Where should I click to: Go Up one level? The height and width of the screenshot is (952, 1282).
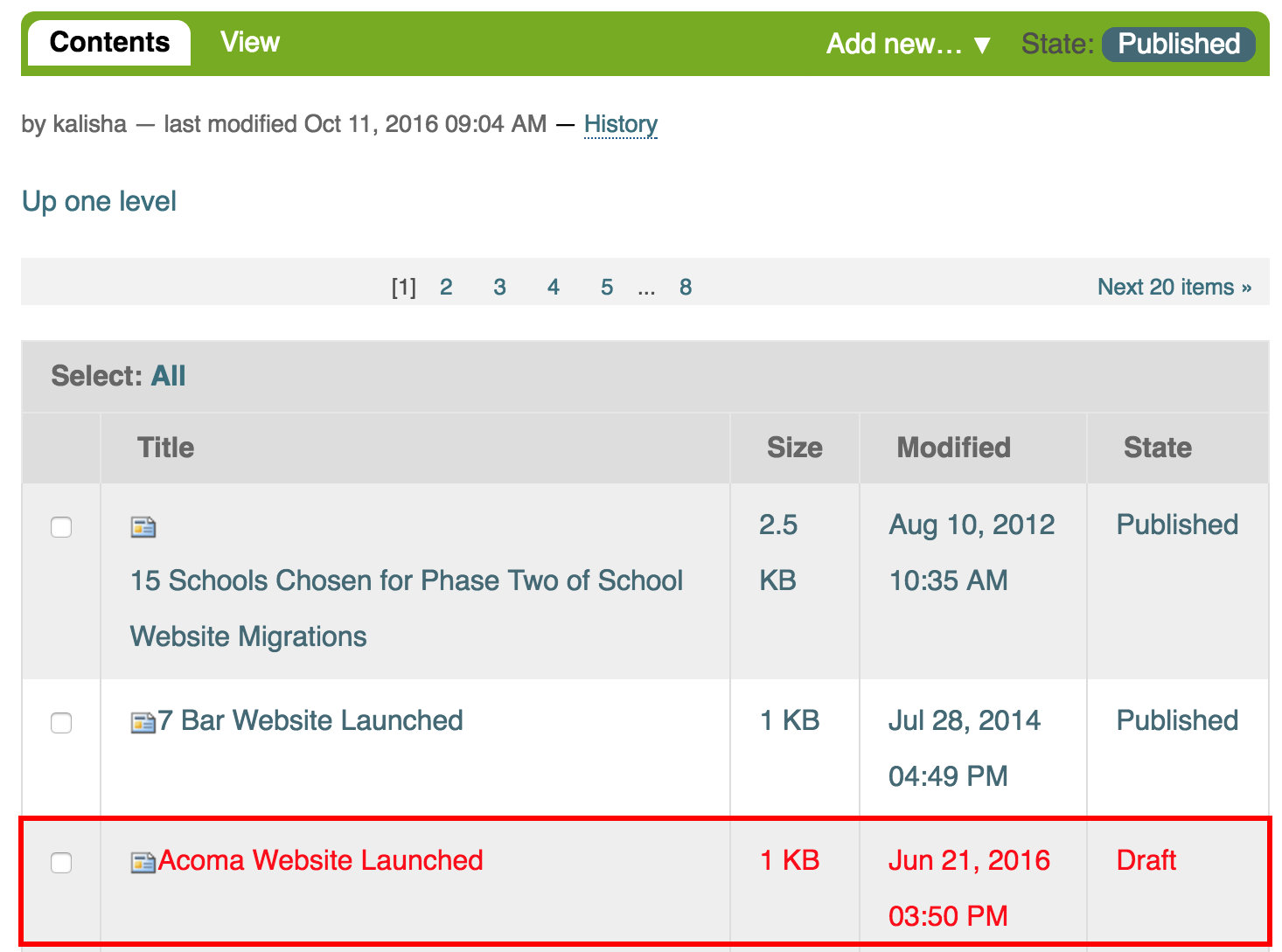click(x=99, y=201)
